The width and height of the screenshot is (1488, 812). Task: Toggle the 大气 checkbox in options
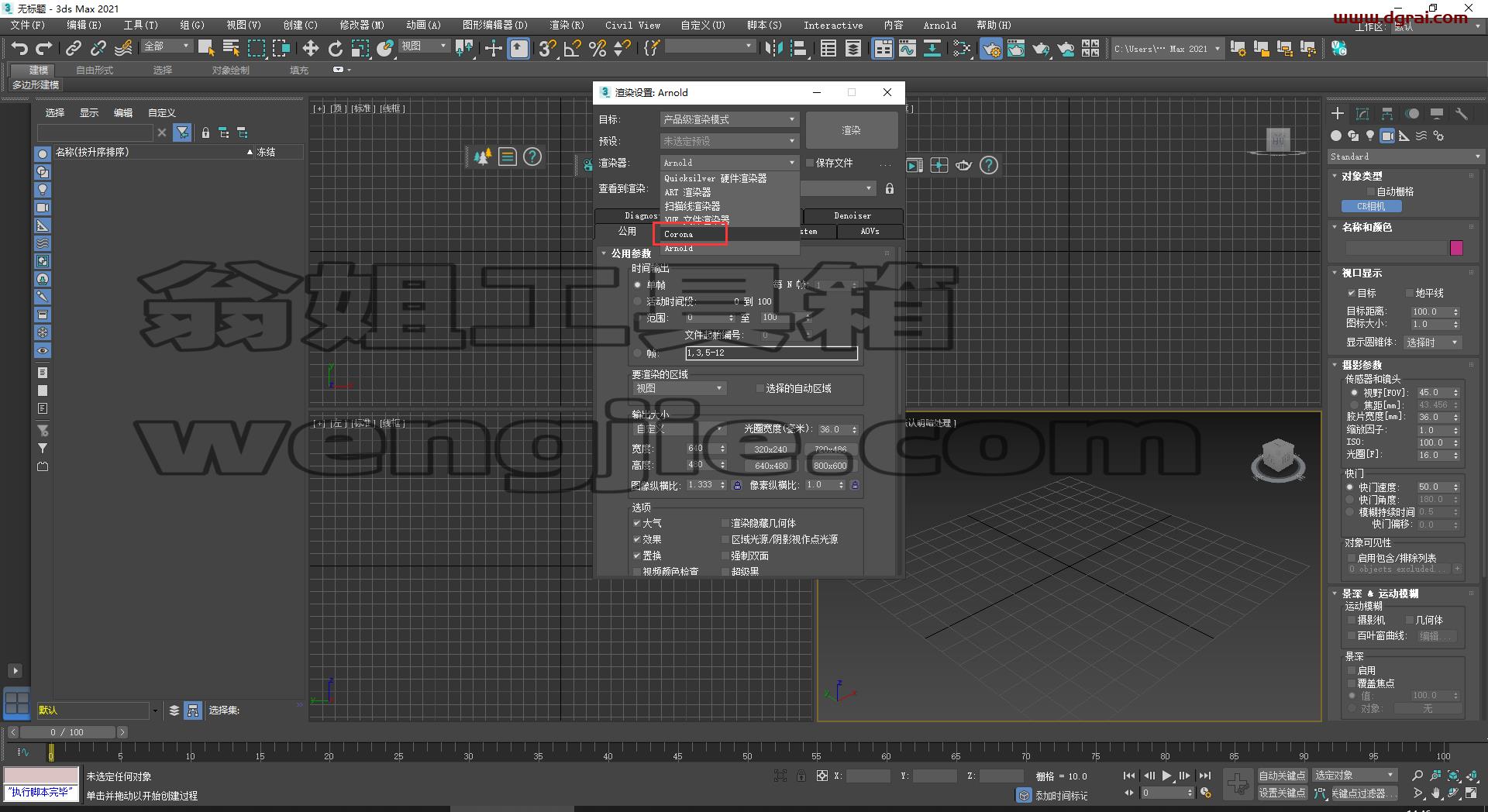637,523
